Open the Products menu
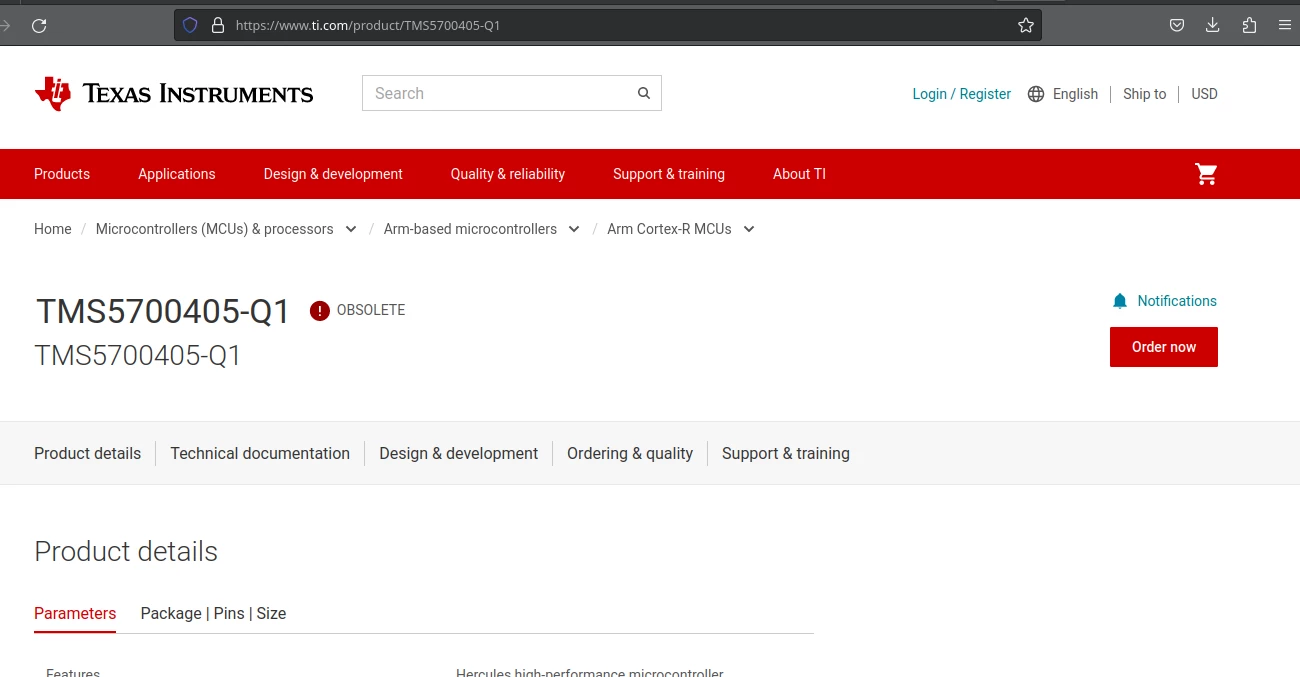The image size is (1300, 677). pos(62,174)
